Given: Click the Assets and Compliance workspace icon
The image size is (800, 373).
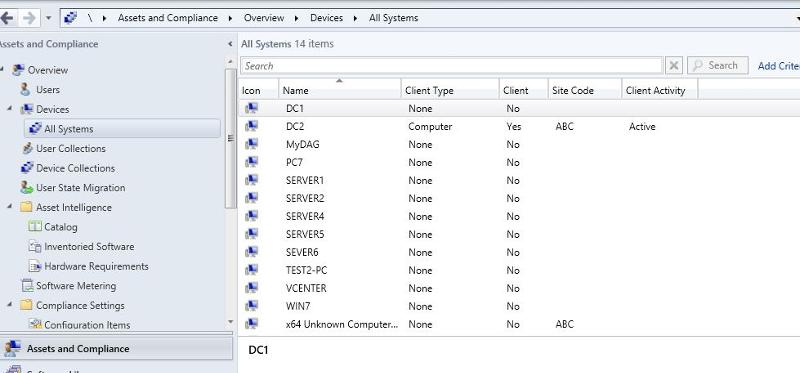Looking at the screenshot, I should tap(12, 349).
